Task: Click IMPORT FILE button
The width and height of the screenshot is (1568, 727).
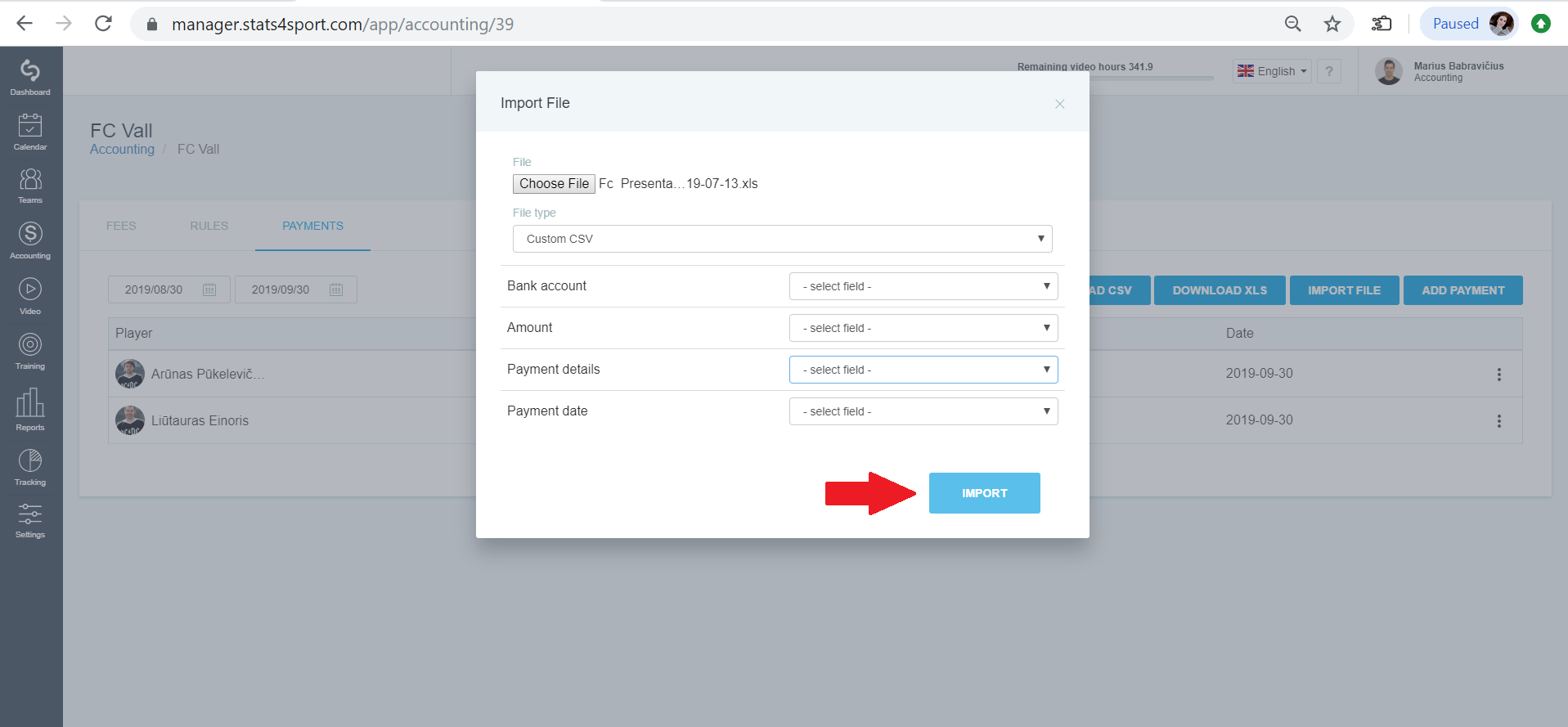Action: click(1344, 290)
